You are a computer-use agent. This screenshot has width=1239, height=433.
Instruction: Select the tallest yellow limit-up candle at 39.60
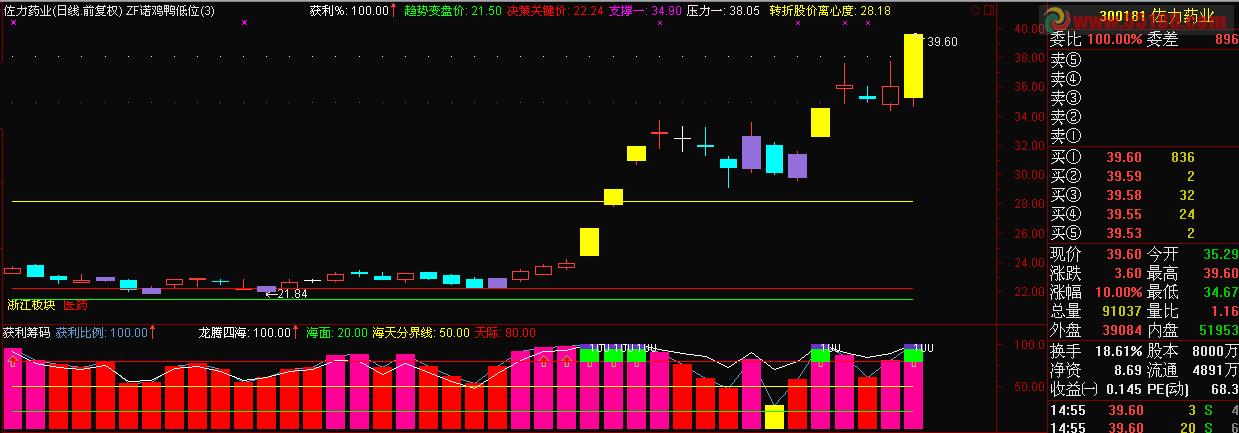913,66
